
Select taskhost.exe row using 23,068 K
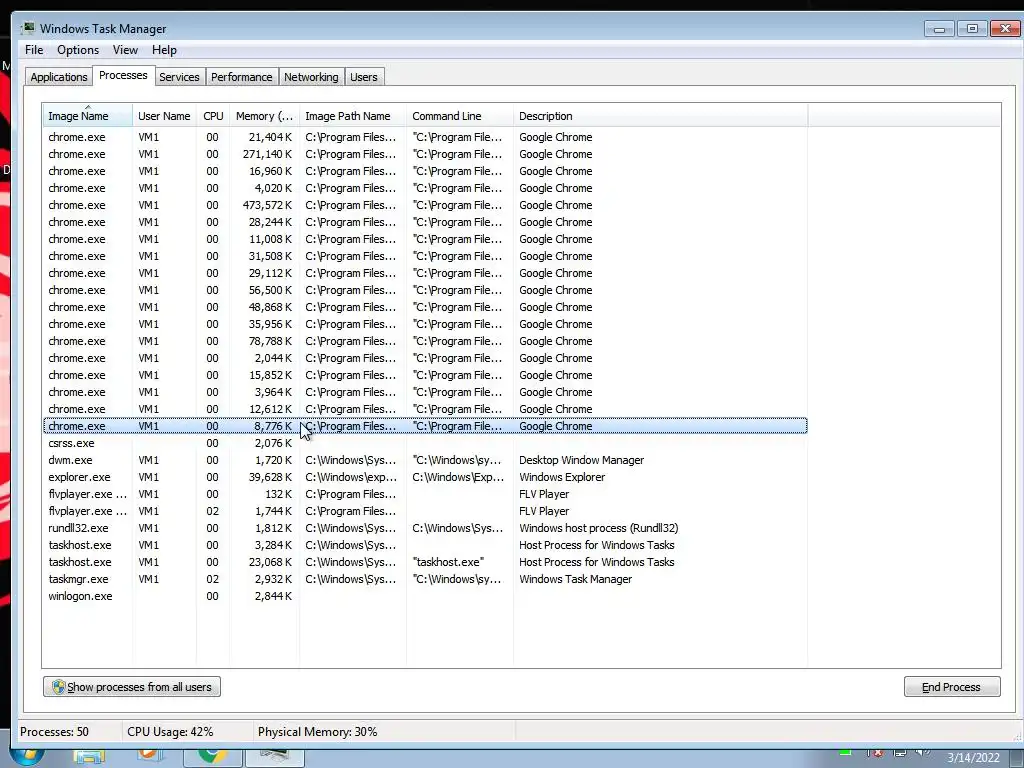425,562
